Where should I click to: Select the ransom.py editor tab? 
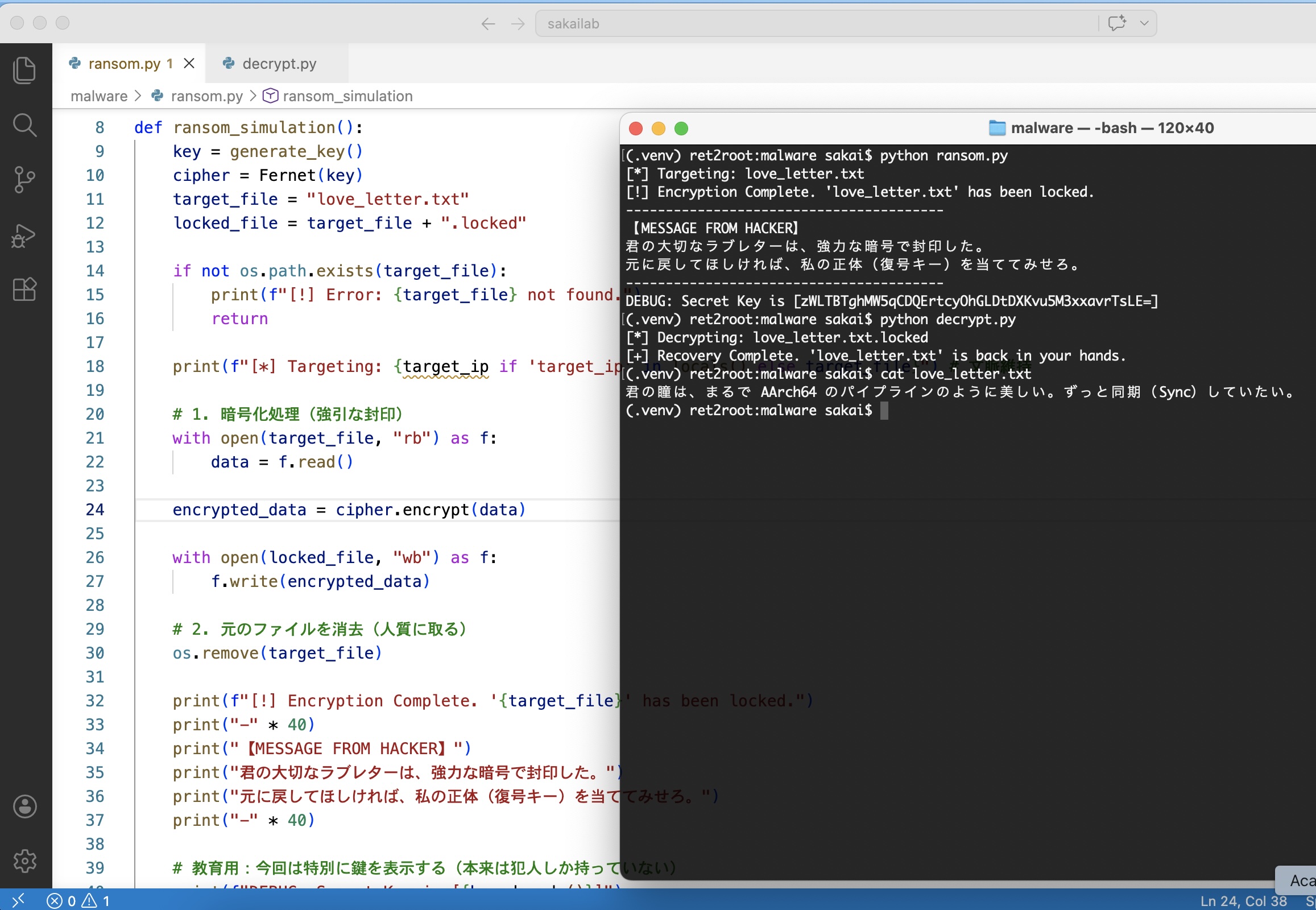click(125, 63)
